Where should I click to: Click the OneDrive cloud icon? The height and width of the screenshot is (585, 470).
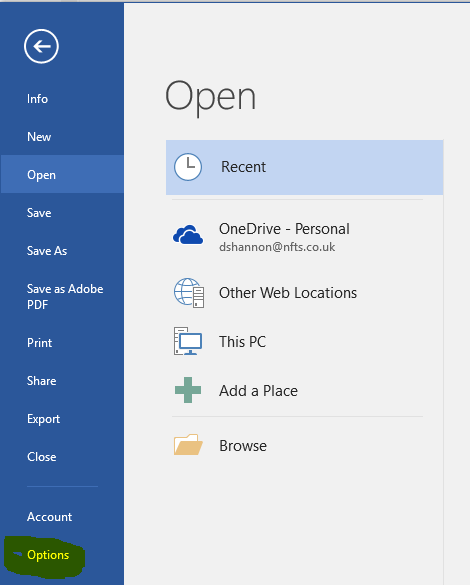pyautogui.click(x=188, y=235)
